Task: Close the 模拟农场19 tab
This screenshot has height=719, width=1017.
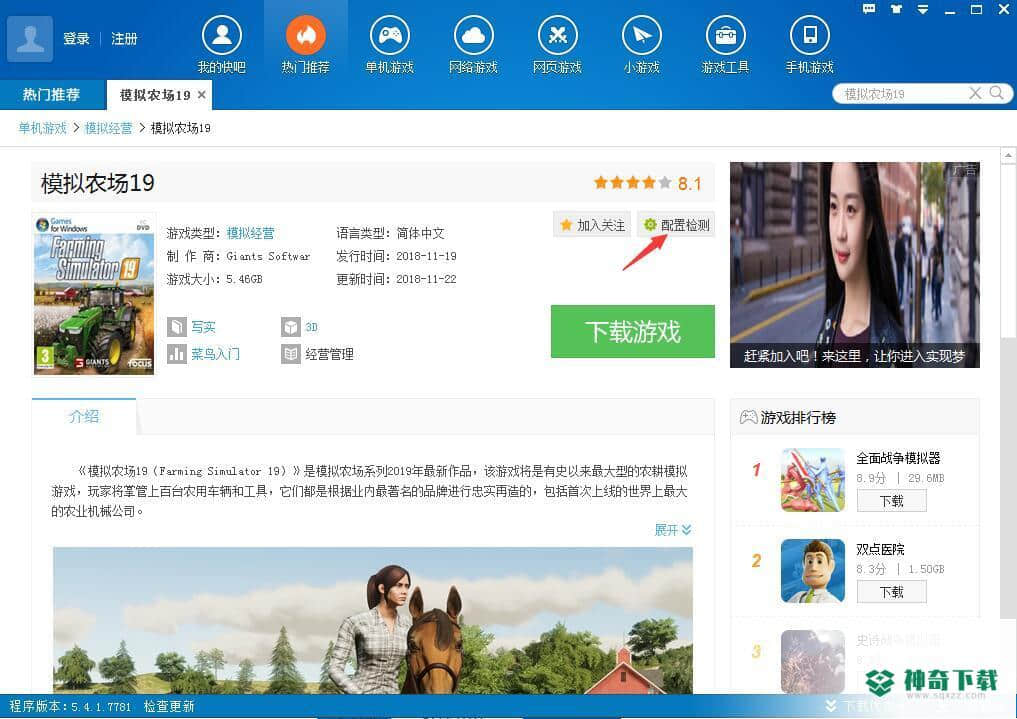Action: [202, 95]
